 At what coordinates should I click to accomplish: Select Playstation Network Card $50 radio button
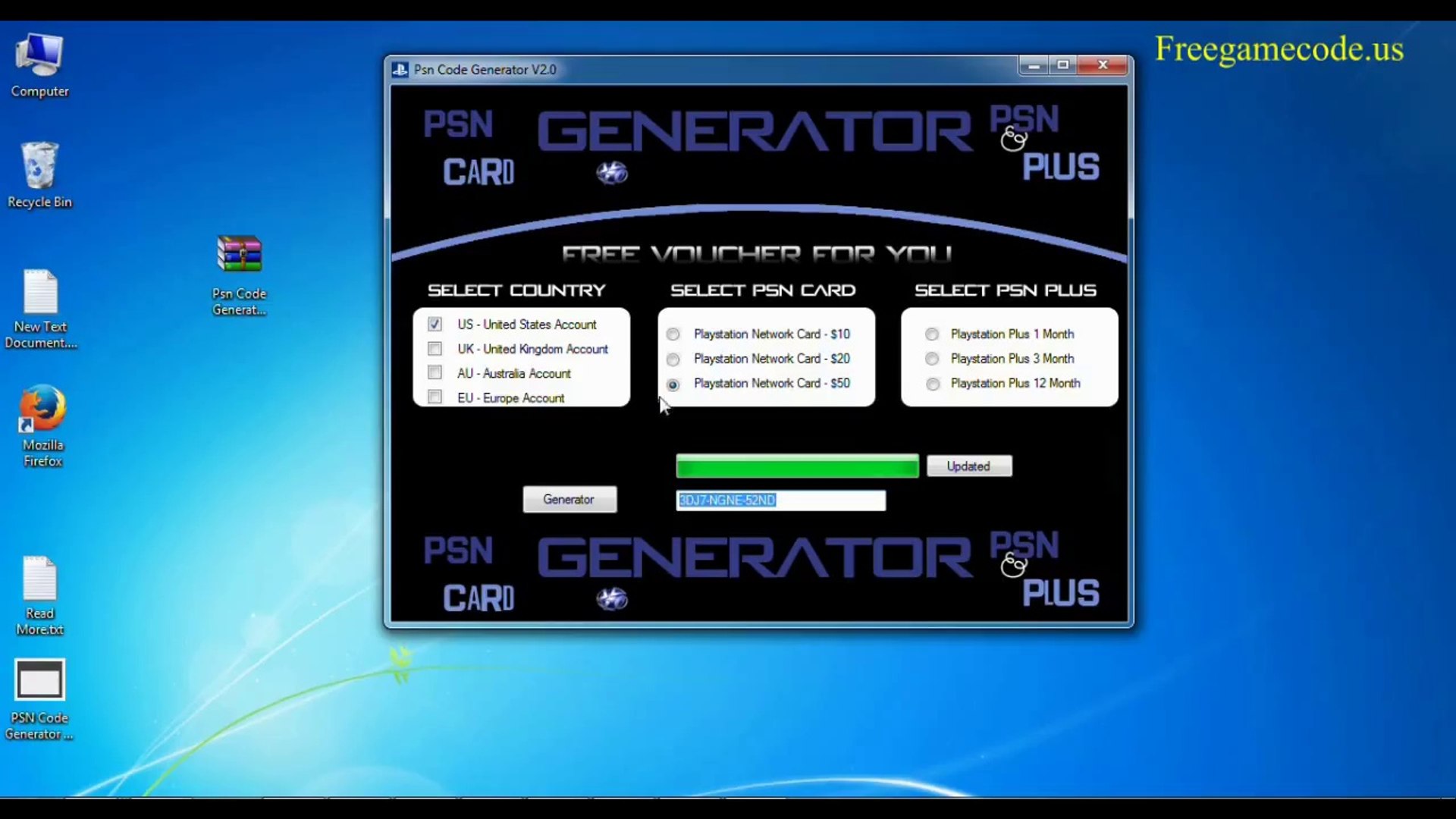coord(672,383)
